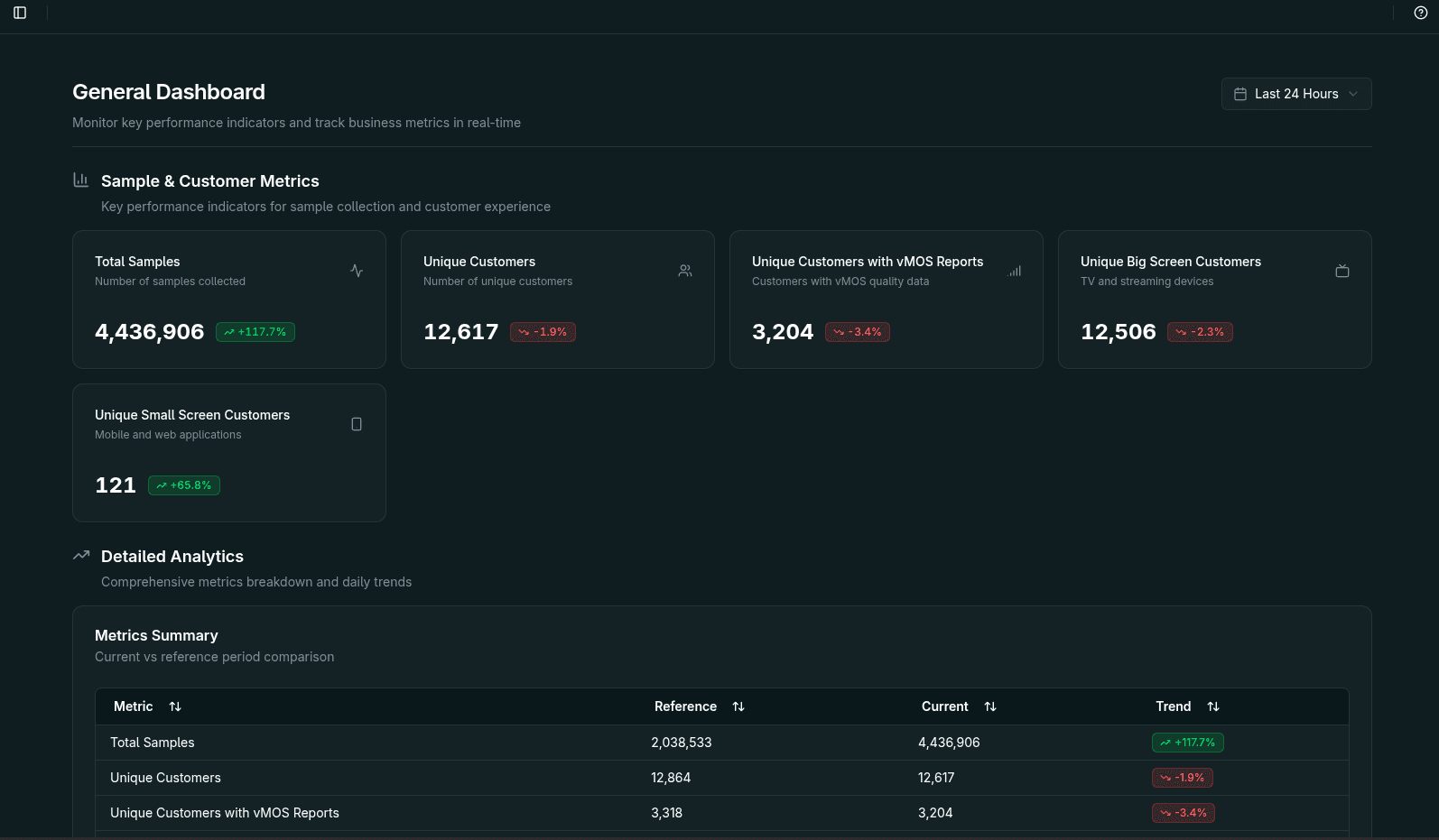Click the -3.4% trend badge in the table
Viewport: 1439px width, 840px height.
click(1183, 813)
